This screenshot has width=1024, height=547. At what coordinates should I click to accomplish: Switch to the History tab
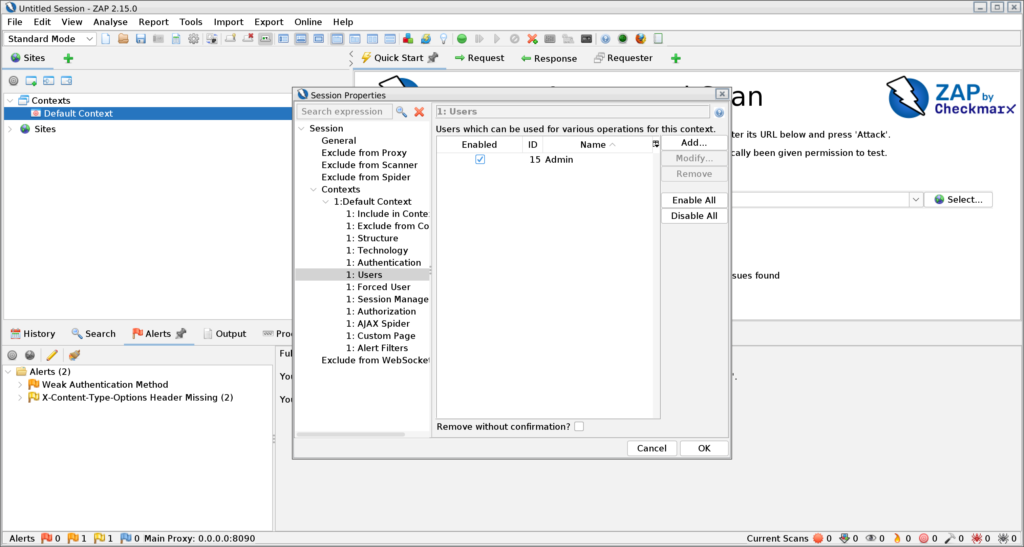(x=33, y=334)
